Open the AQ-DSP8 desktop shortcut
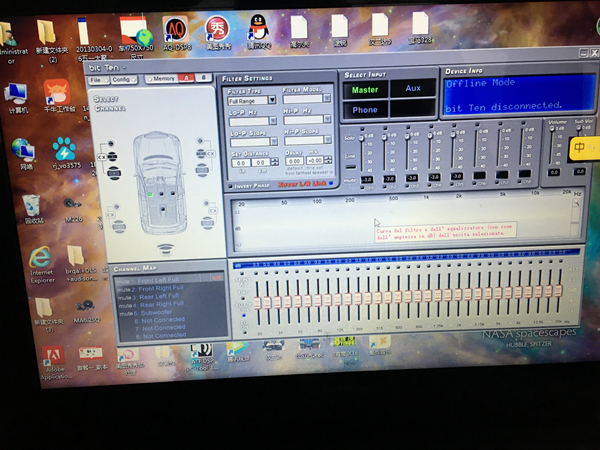This screenshot has width=600, height=450. [175, 30]
